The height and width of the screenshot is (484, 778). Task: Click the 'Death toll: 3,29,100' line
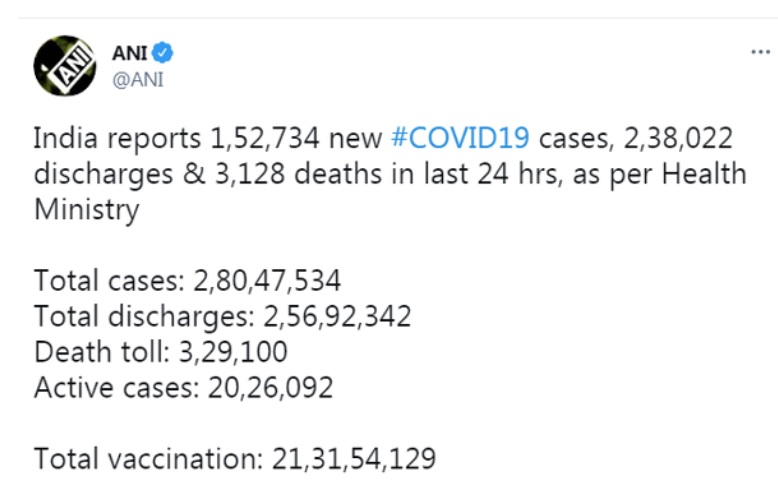pyautogui.click(x=161, y=352)
